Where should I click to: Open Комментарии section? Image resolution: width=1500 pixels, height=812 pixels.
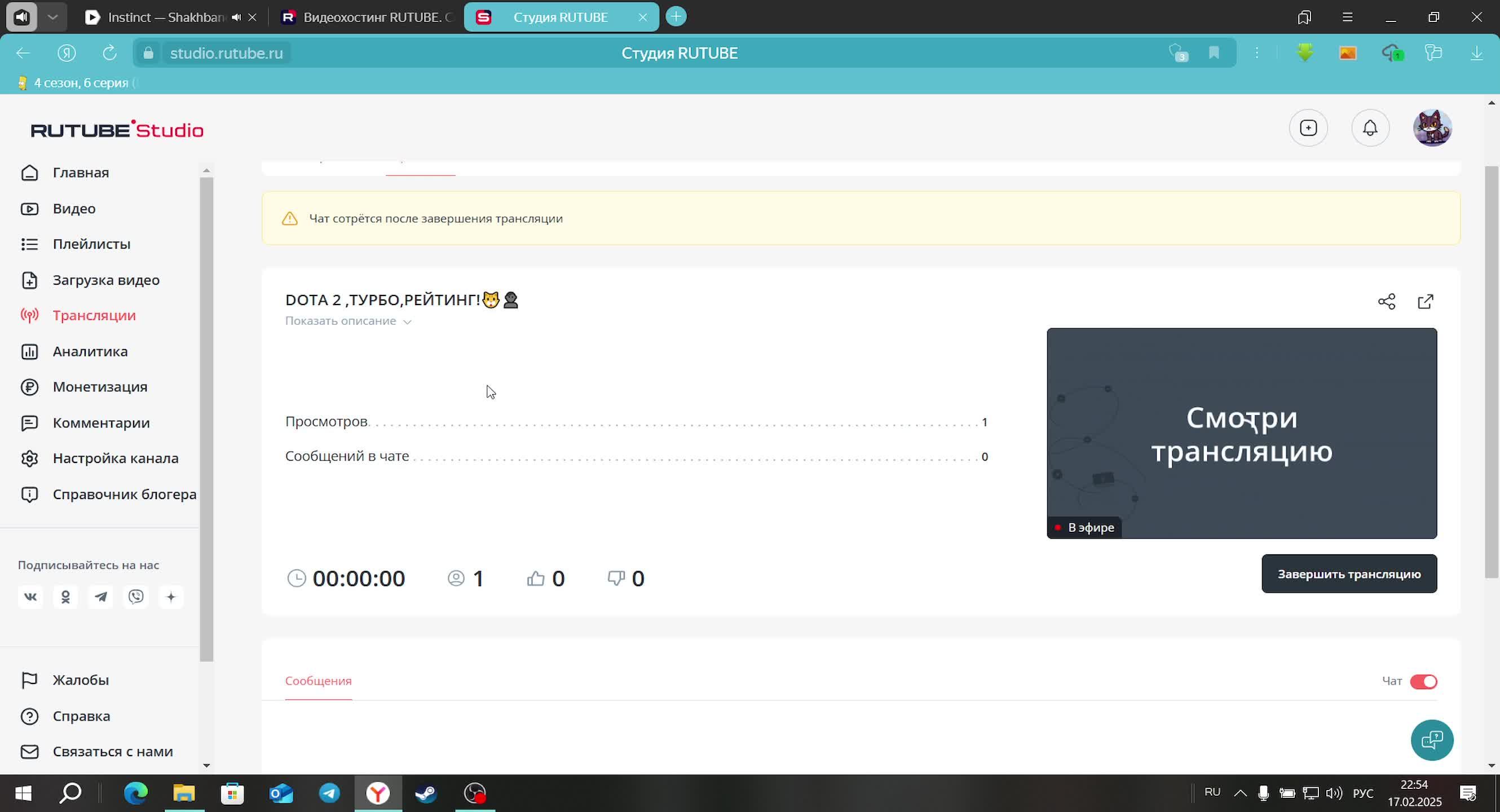85,423
